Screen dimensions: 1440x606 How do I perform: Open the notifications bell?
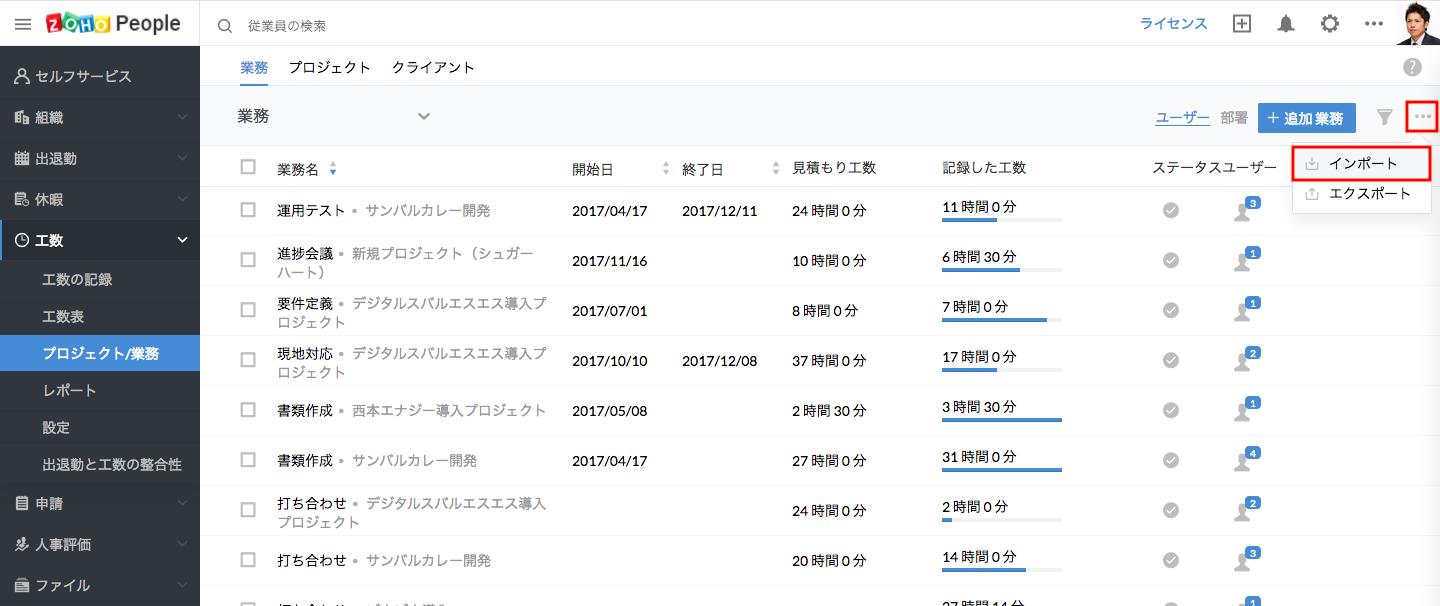[x=1286, y=24]
